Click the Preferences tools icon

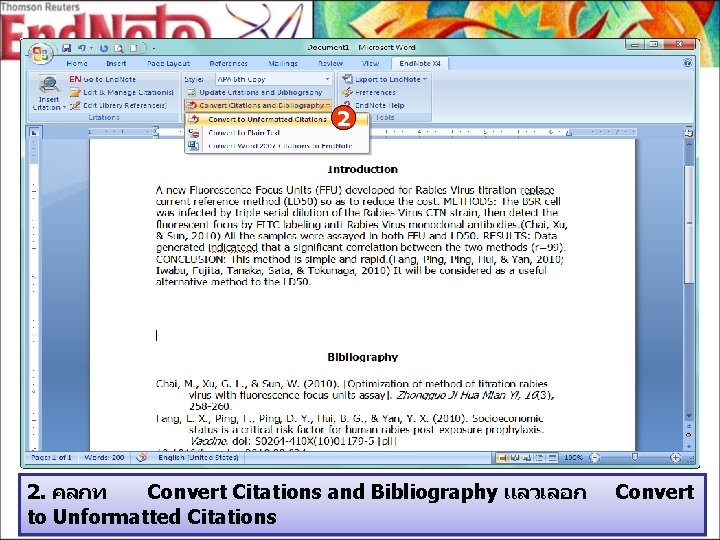[x=347, y=92]
